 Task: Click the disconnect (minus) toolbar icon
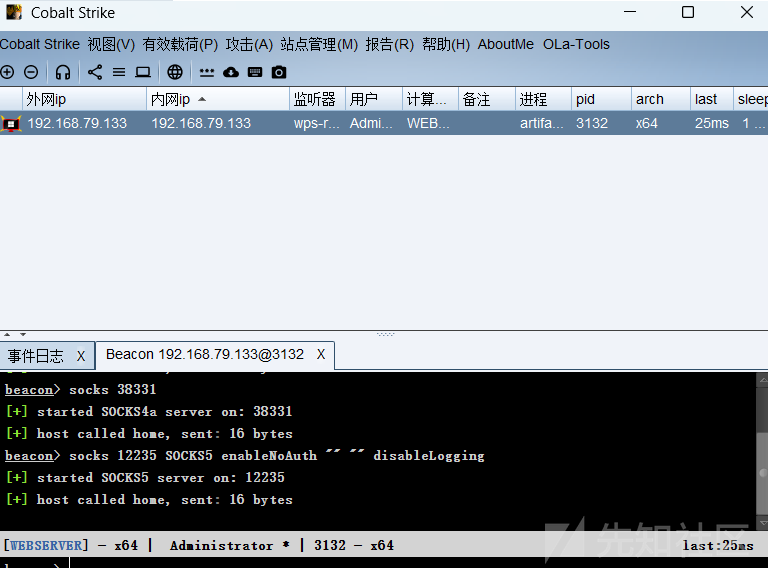pos(31,72)
